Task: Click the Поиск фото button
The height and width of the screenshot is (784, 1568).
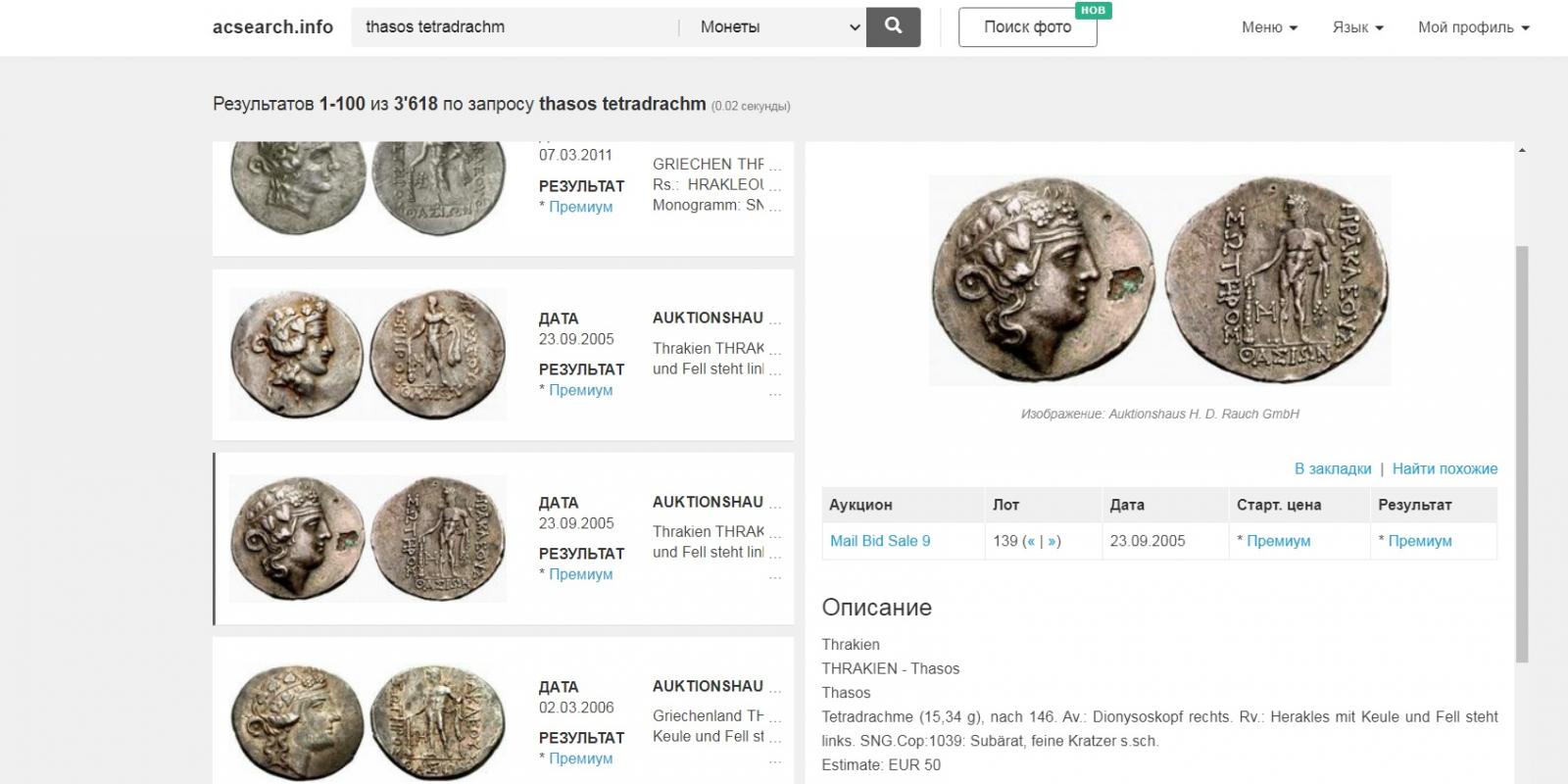Action: [x=1027, y=26]
